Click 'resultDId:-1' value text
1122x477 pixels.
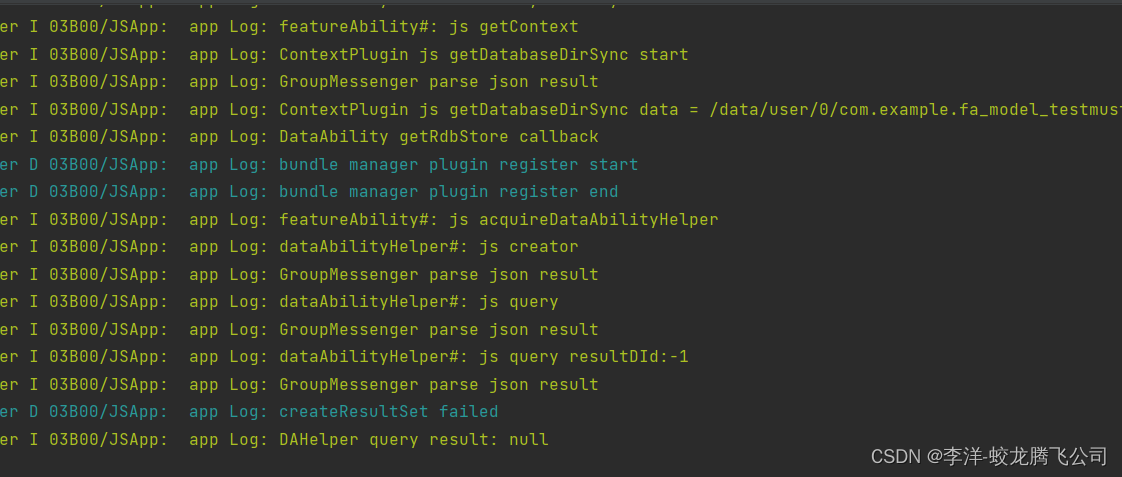point(629,356)
